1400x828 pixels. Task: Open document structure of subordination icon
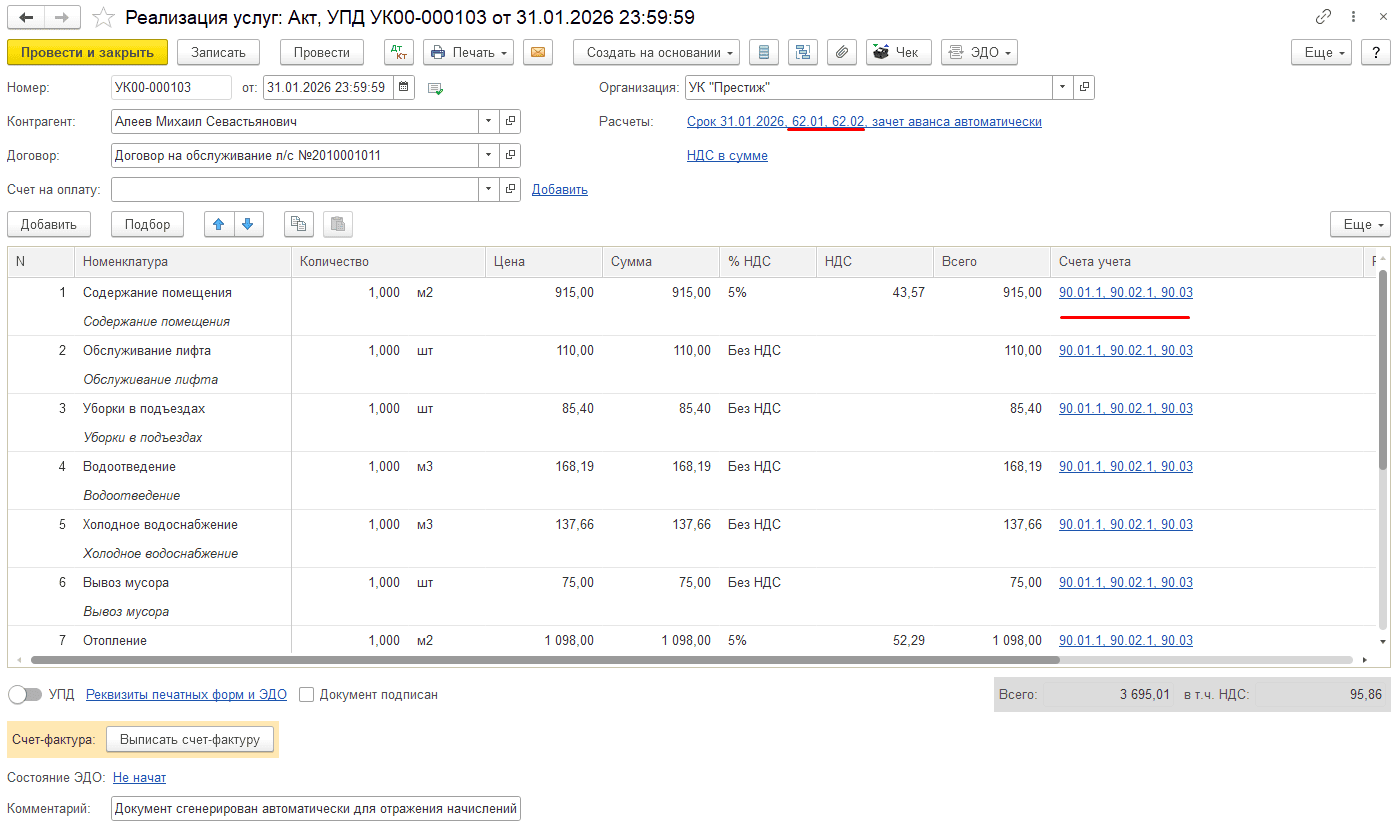click(x=803, y=53)
